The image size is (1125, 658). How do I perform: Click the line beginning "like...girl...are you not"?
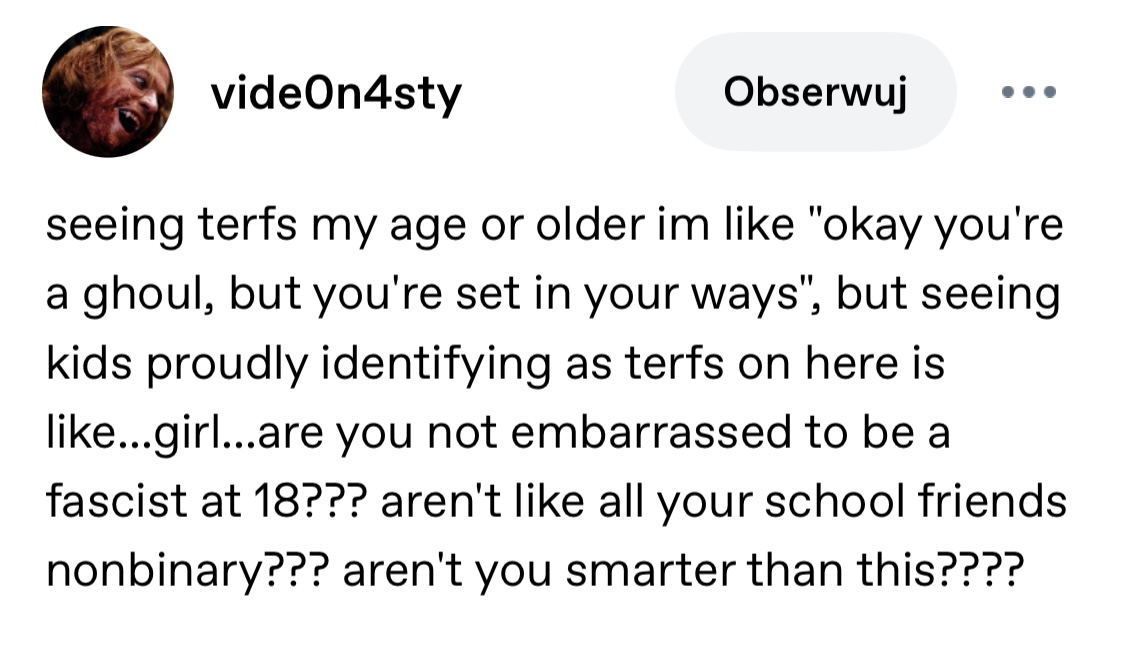498,433
